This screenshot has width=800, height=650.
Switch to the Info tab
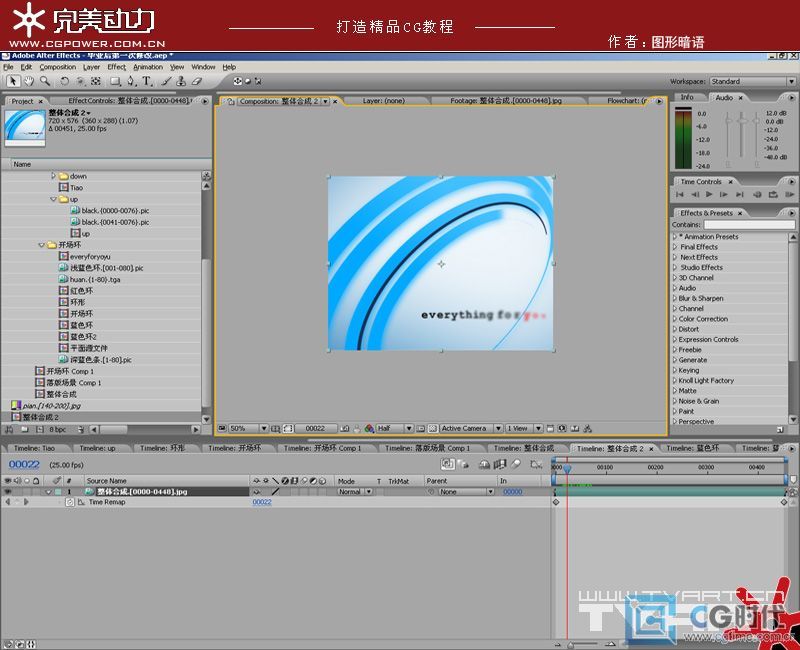point(687,97)
